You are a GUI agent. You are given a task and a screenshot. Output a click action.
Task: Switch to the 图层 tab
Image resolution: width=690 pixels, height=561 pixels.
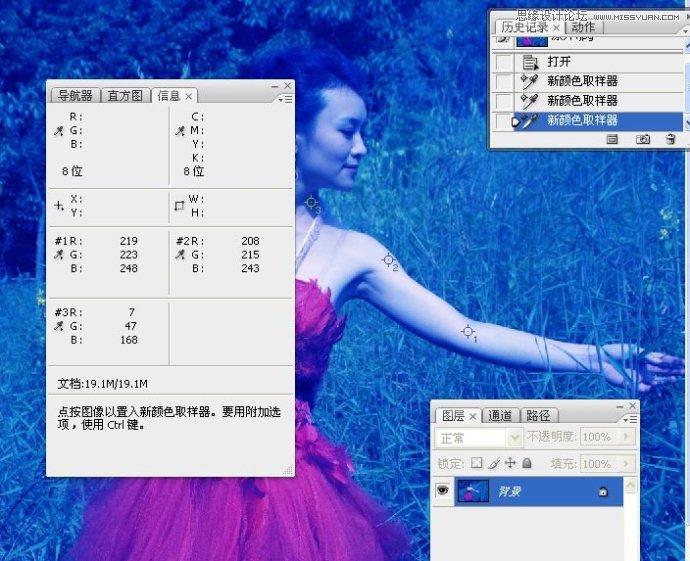(x=453, y=416)
